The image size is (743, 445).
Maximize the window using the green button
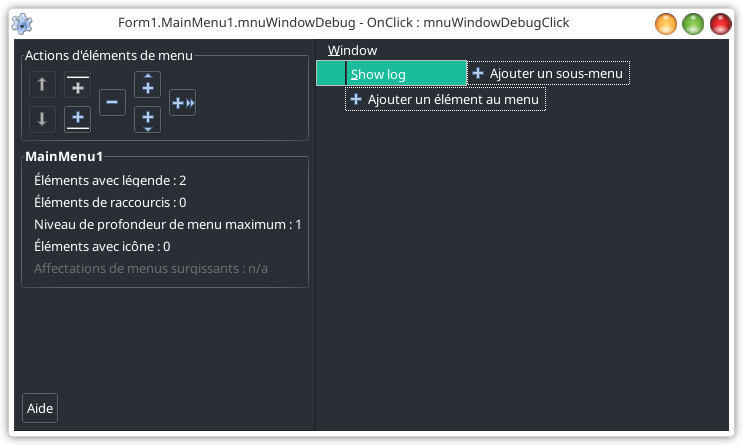(x=693, y=23)
